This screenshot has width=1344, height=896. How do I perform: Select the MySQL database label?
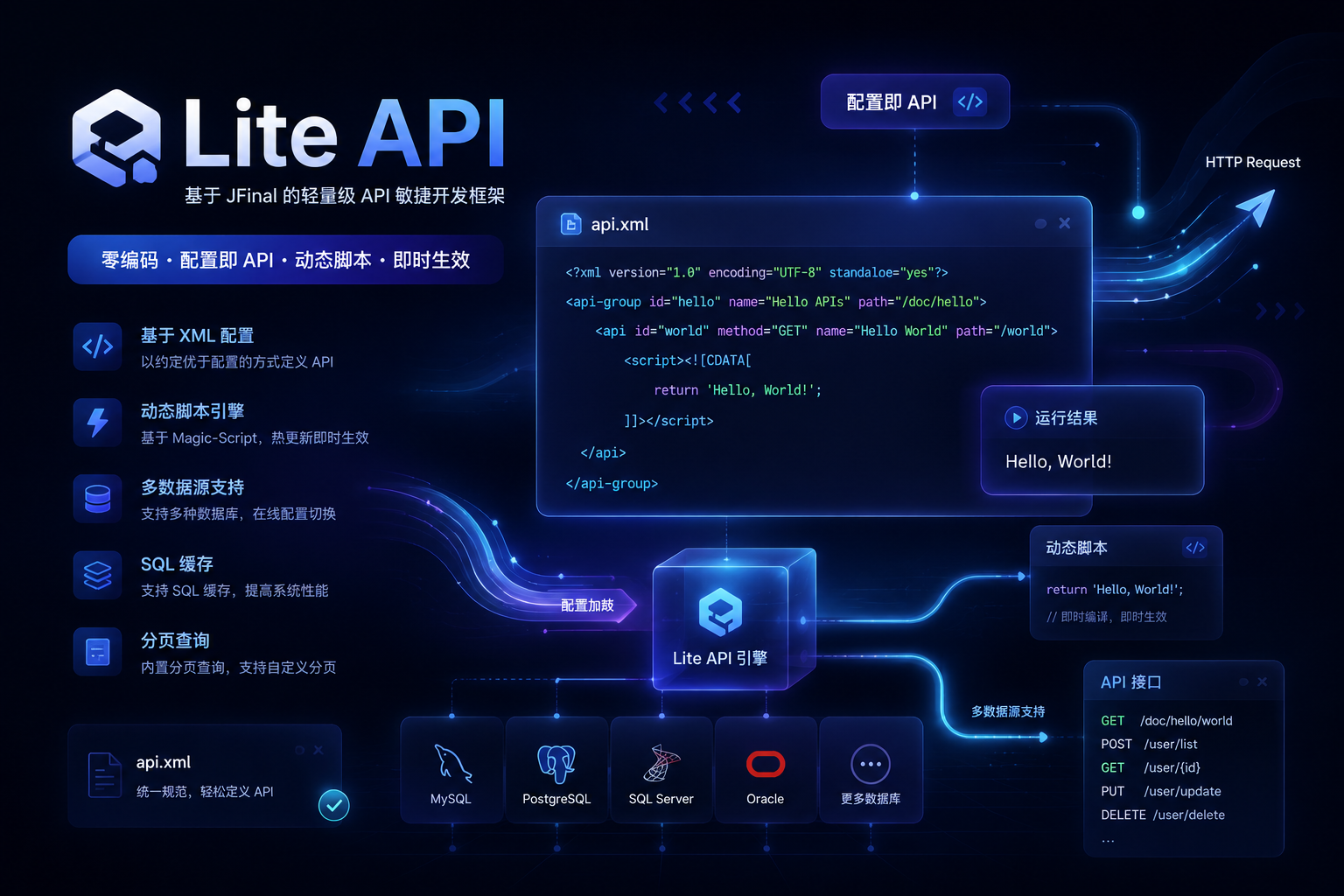coord(451,799)
